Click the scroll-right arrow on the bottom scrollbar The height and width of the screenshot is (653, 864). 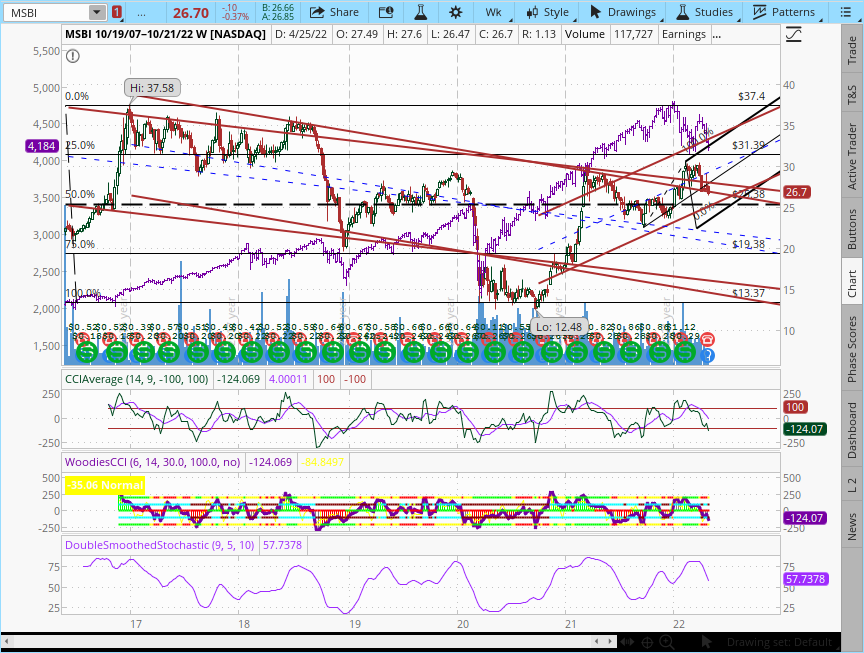[x=610, y=642]
